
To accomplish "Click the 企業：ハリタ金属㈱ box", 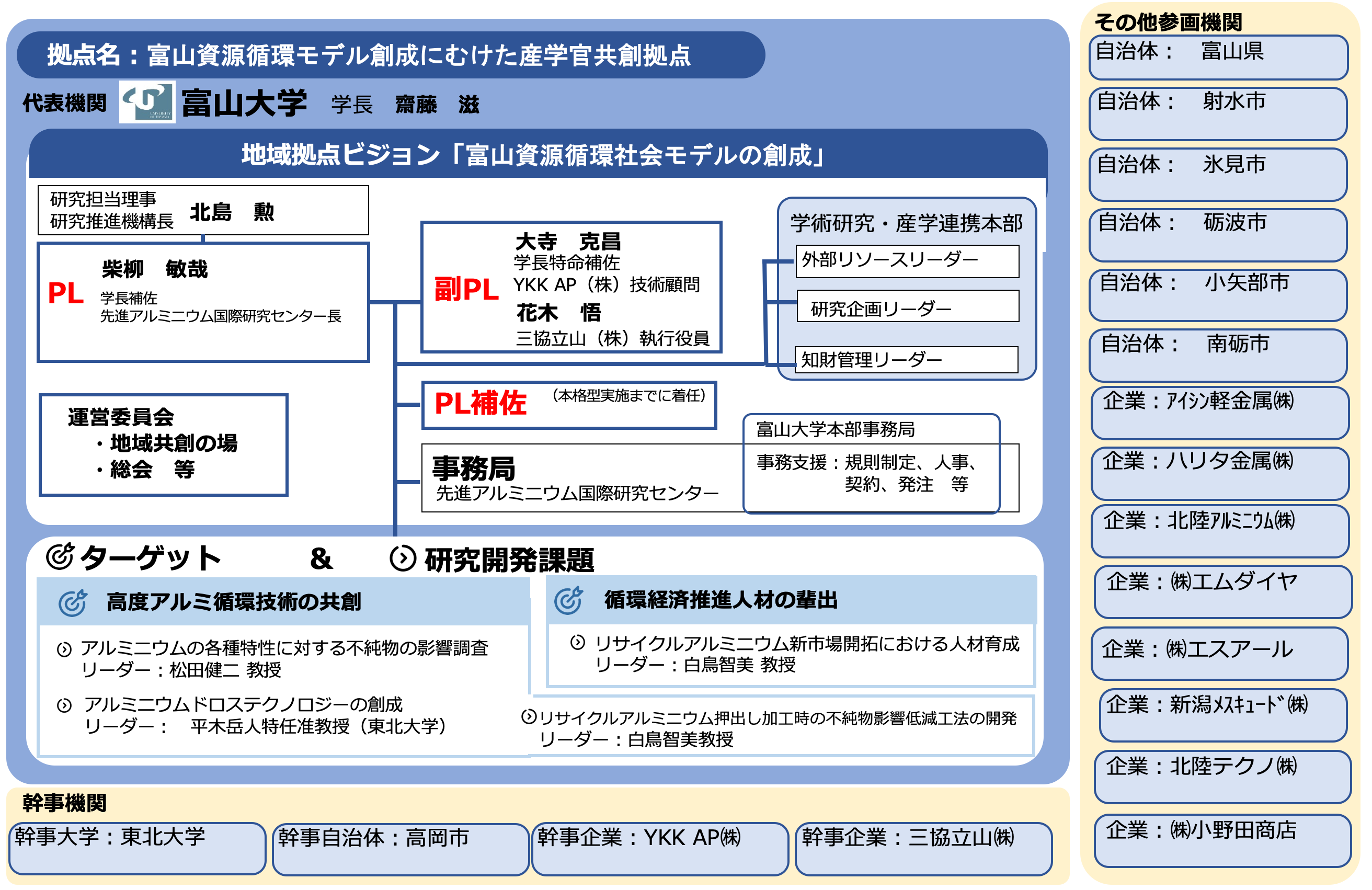I will [1220, 473].
